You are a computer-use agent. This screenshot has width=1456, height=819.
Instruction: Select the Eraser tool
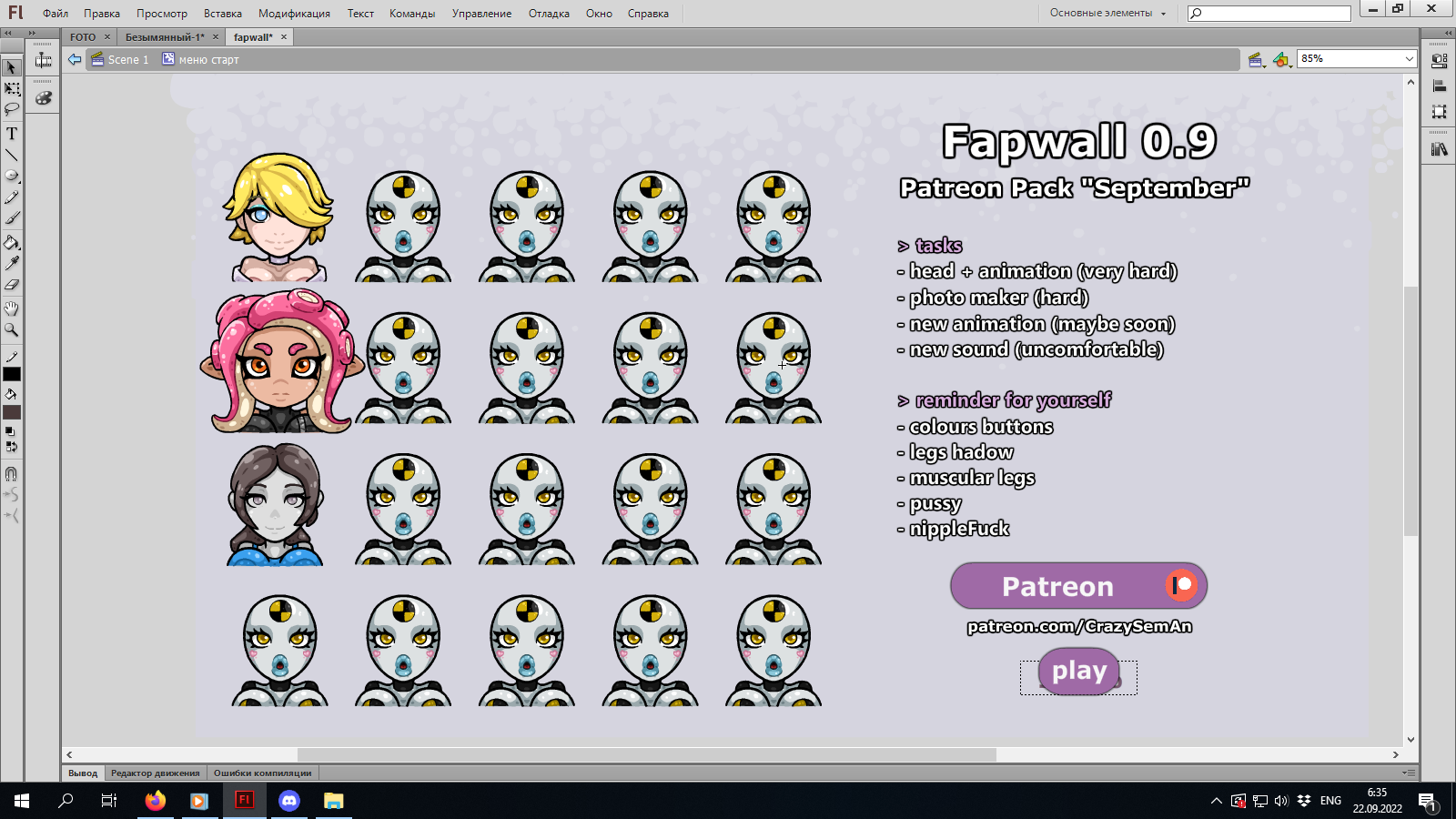pyautogui.click(x=12, y=285)
